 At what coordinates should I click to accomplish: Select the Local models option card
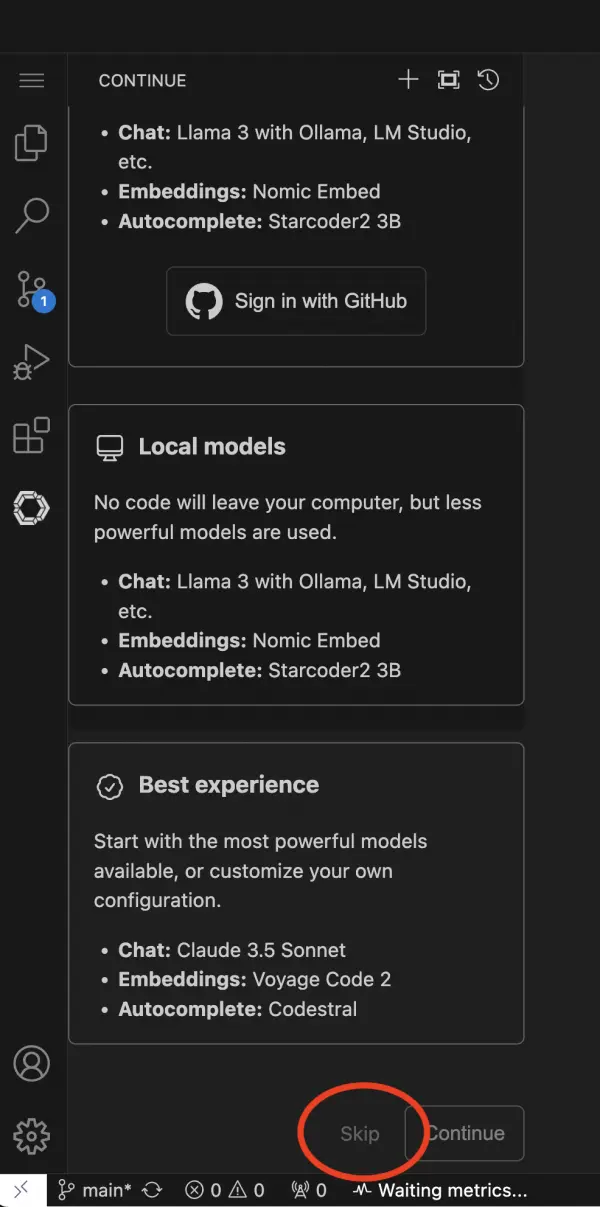[296, 555]
